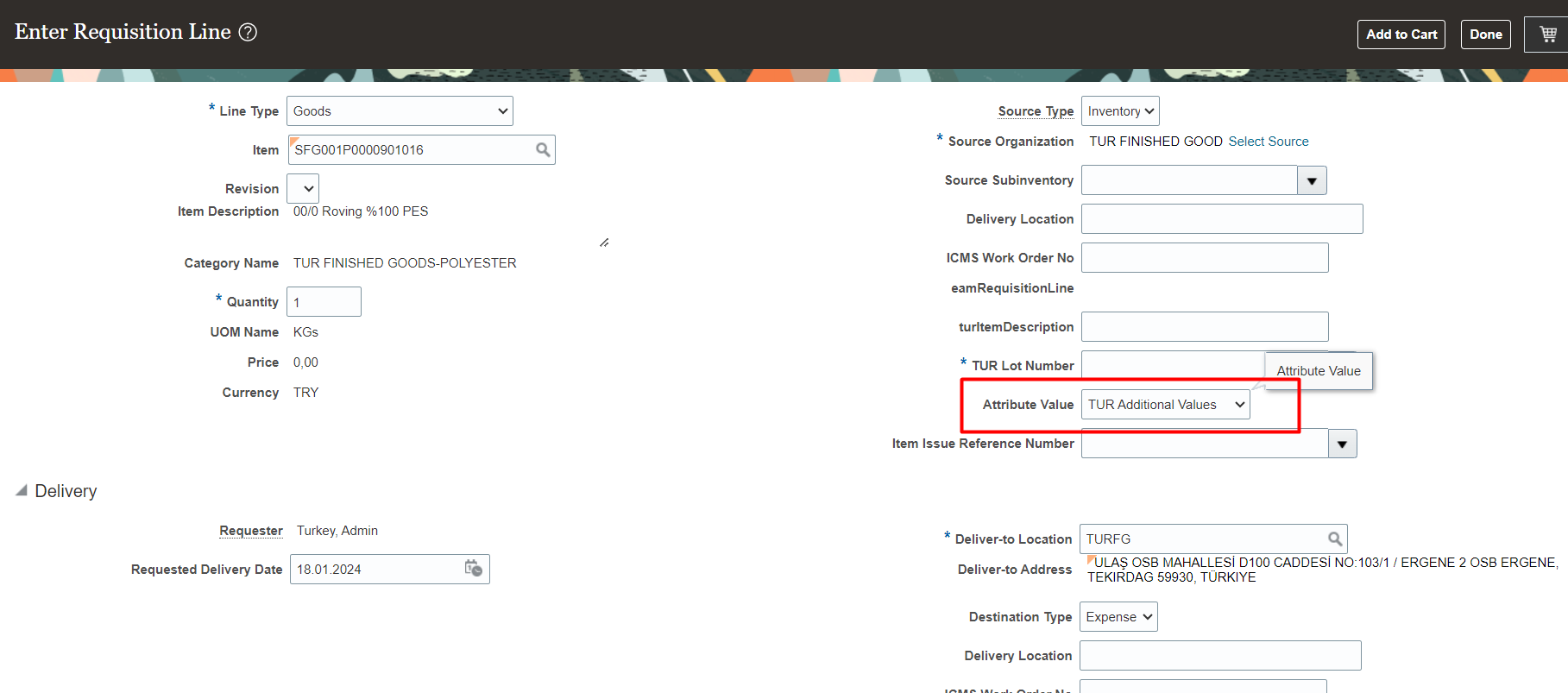Click the 'KGs' UOM value
Image resolution: width=1568 pixels, height=693 pixels.
click(x=305, y=332)
